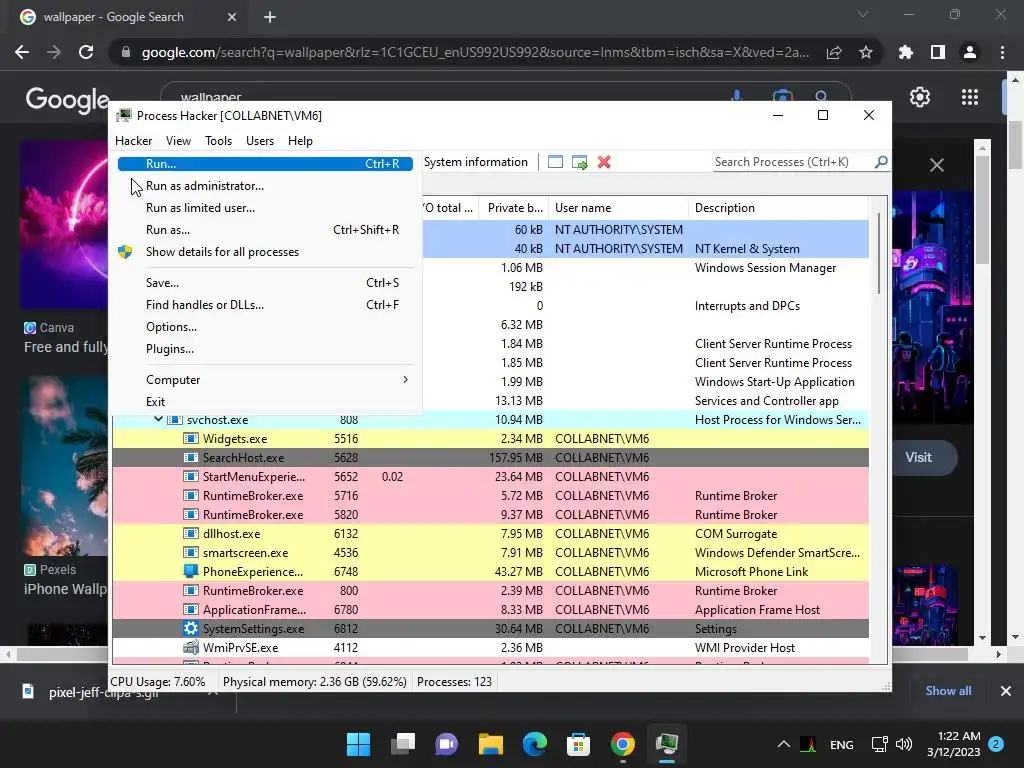Open Microsoft Store from taskbar

(579, 744)
